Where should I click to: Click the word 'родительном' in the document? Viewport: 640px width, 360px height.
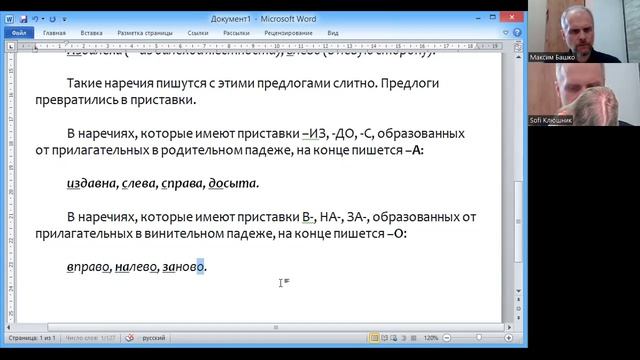[202, 150]
